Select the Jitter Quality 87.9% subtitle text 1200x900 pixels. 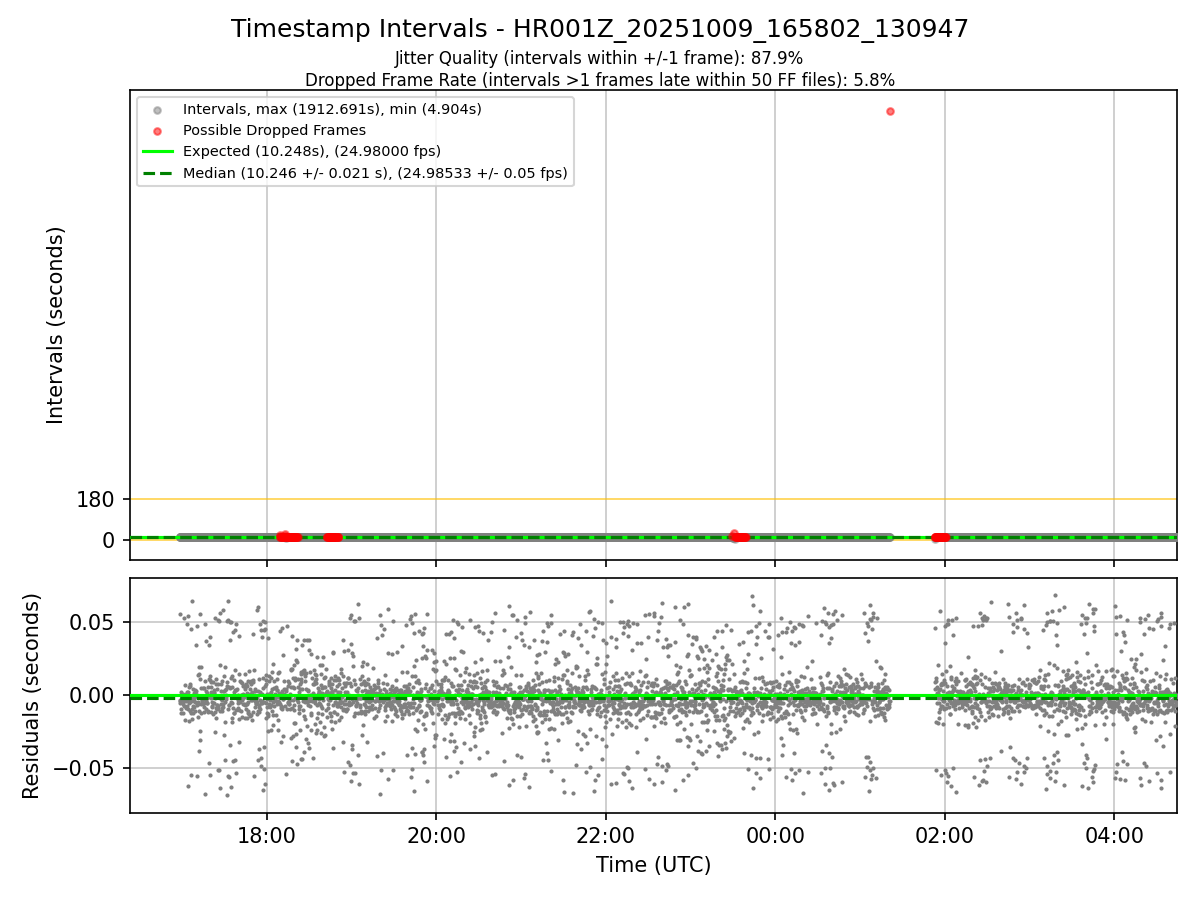click(x=599, y=59)
